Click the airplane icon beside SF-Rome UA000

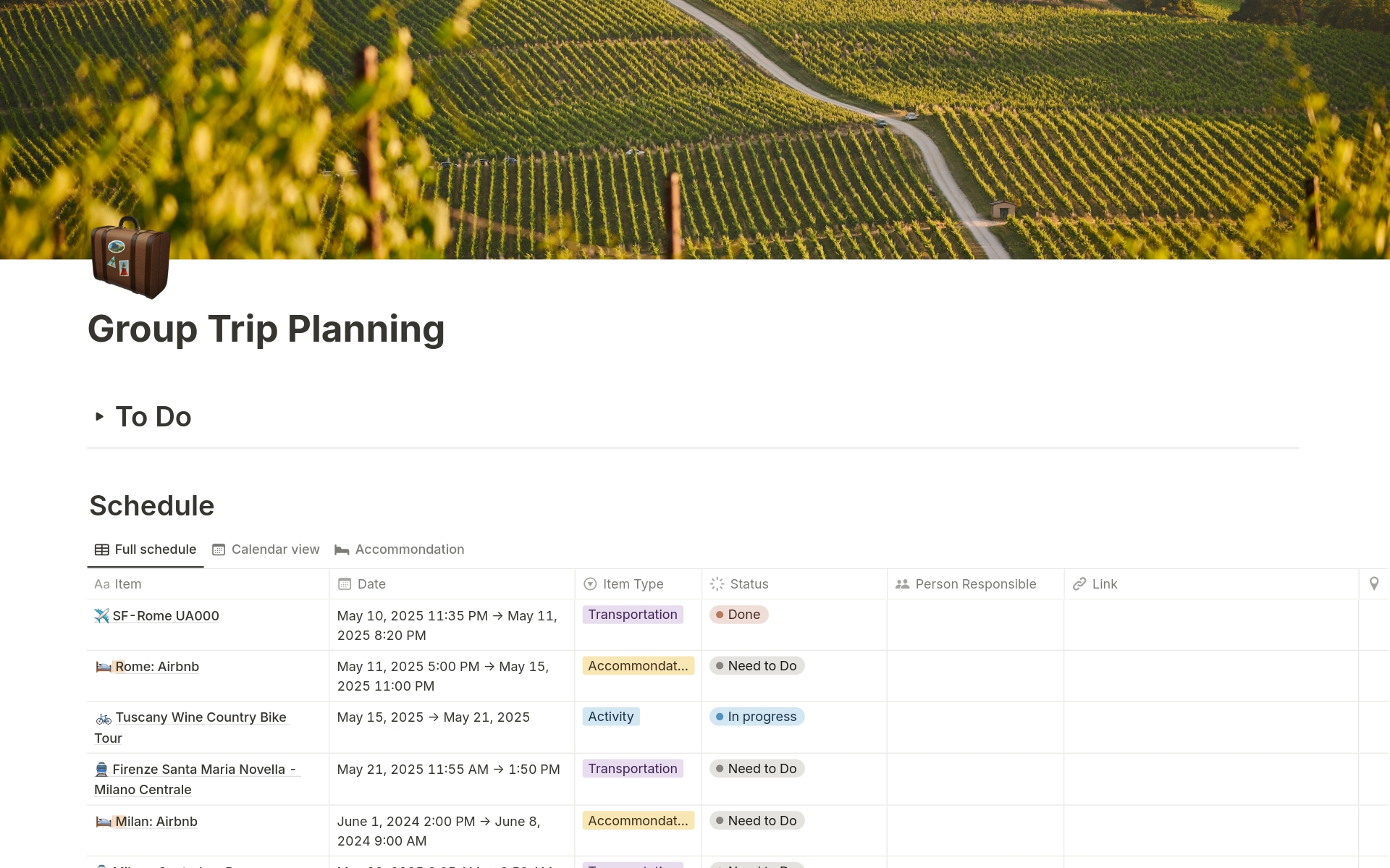(x=101, y=616)
